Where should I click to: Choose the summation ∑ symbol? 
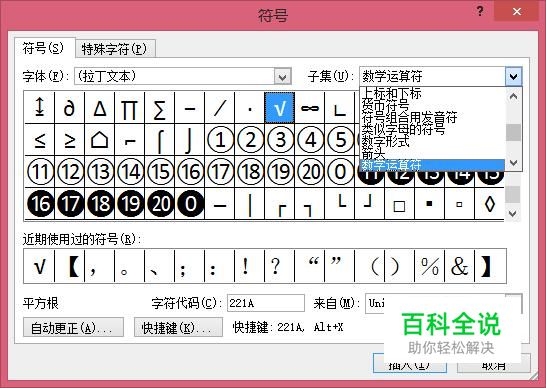[159, 108]
